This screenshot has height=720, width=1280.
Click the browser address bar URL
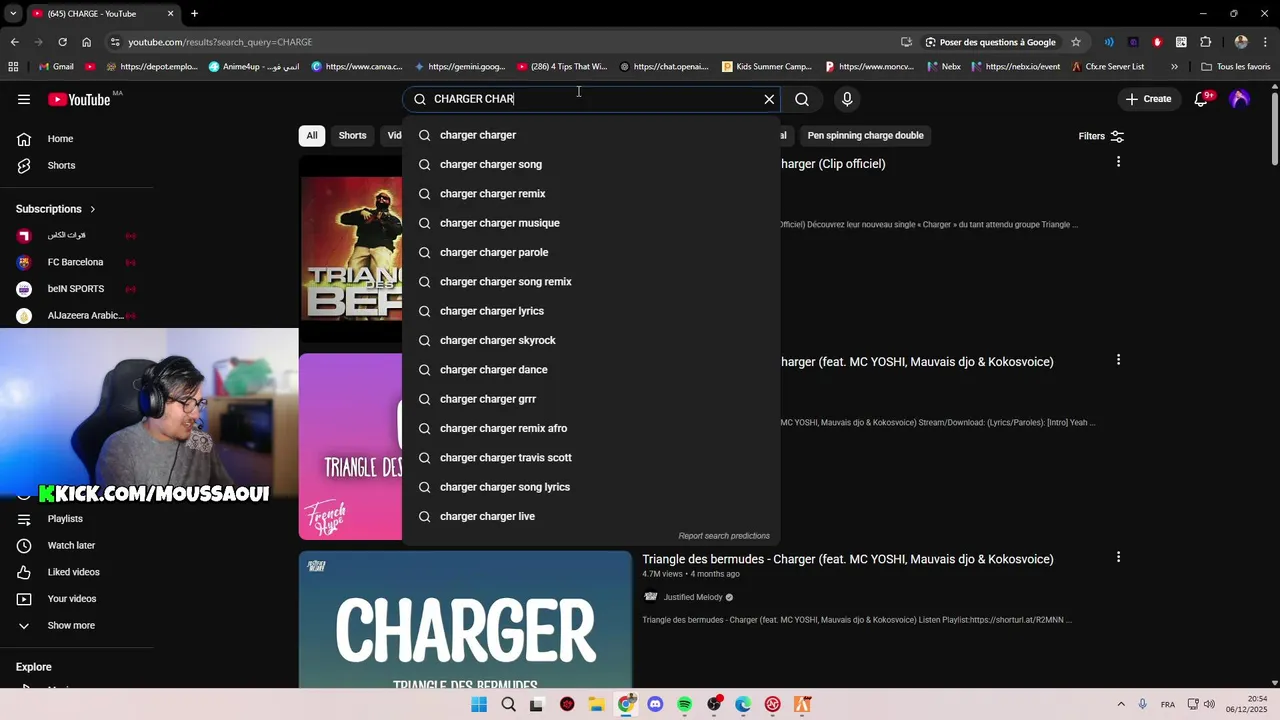220,42
